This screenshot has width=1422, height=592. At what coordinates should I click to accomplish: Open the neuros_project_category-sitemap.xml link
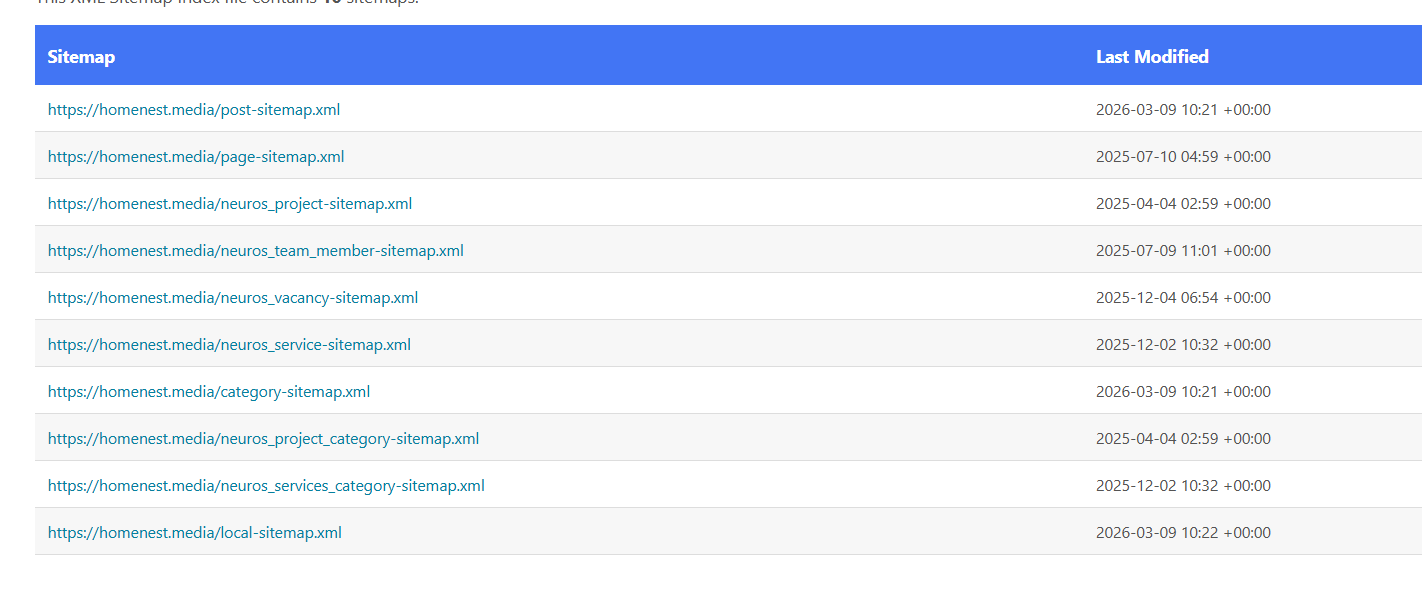click(263, 438)
